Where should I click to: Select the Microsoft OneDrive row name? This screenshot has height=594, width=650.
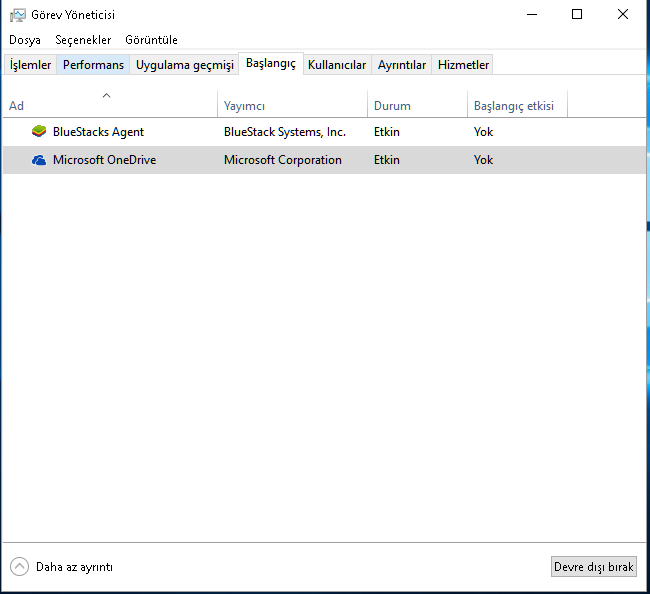pos(104,160)
